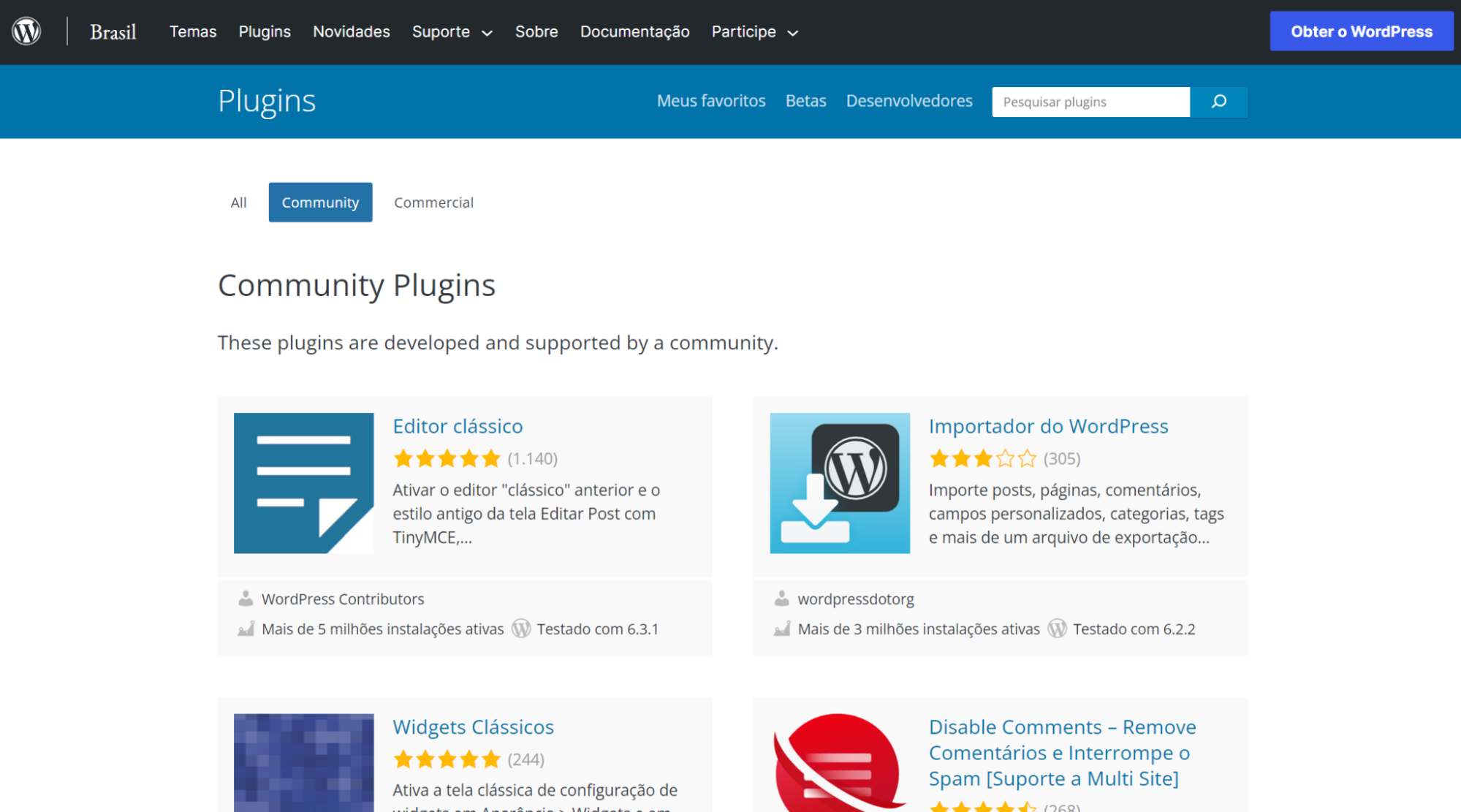Click Importador do WordPress description text
1461x812 pixels.
click(1077, 514)
